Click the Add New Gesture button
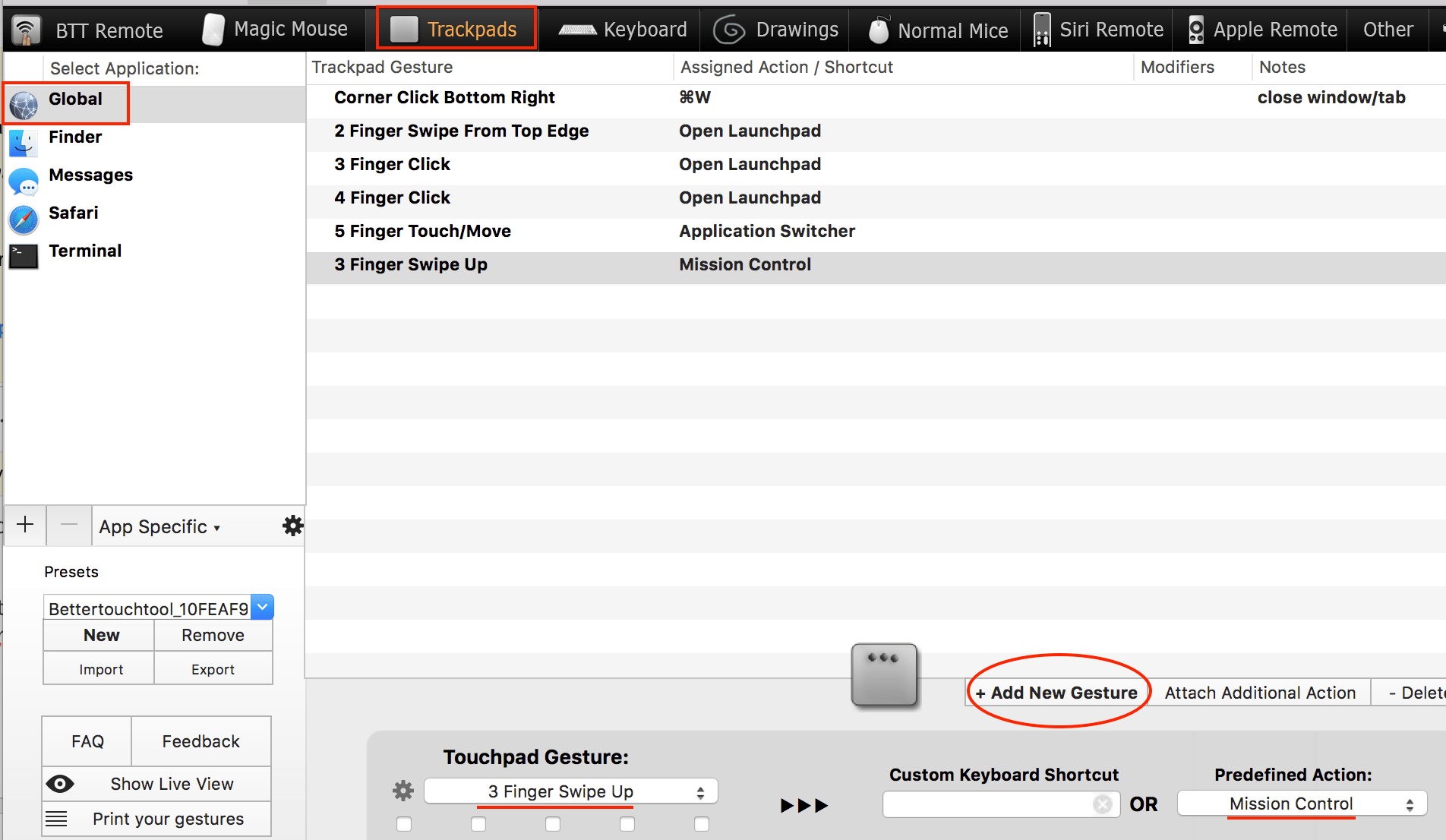This screenshot has height=840, width=1446. click(x=1056, y=692)
